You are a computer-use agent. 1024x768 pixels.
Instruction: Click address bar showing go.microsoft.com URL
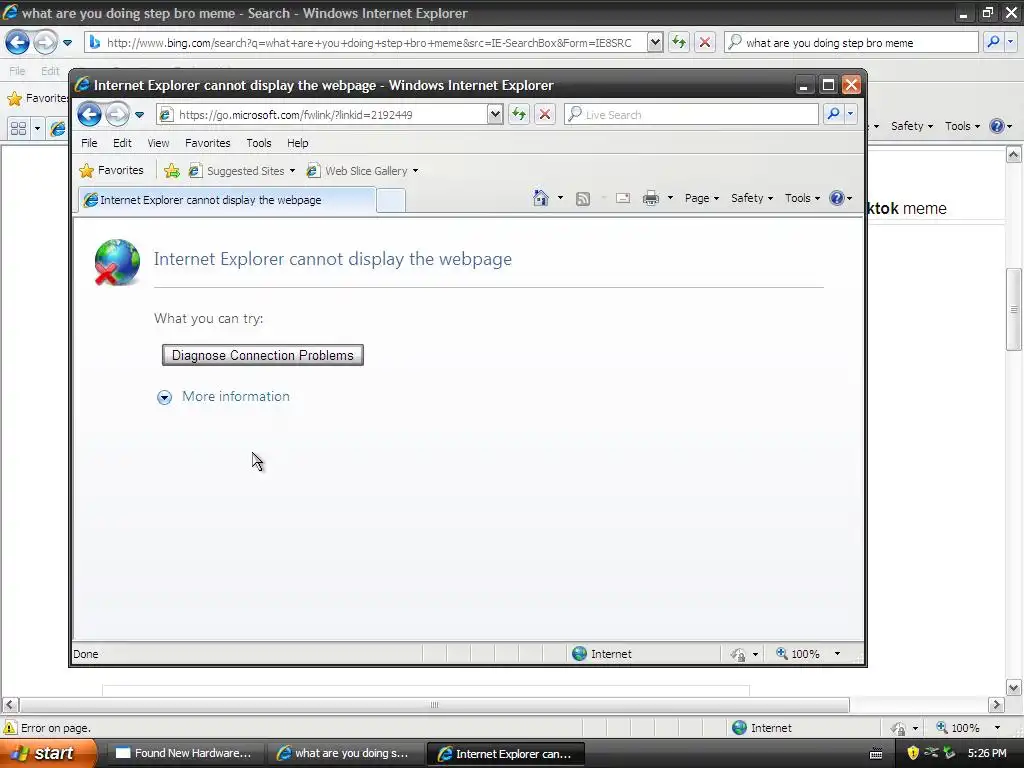[322, 115]
